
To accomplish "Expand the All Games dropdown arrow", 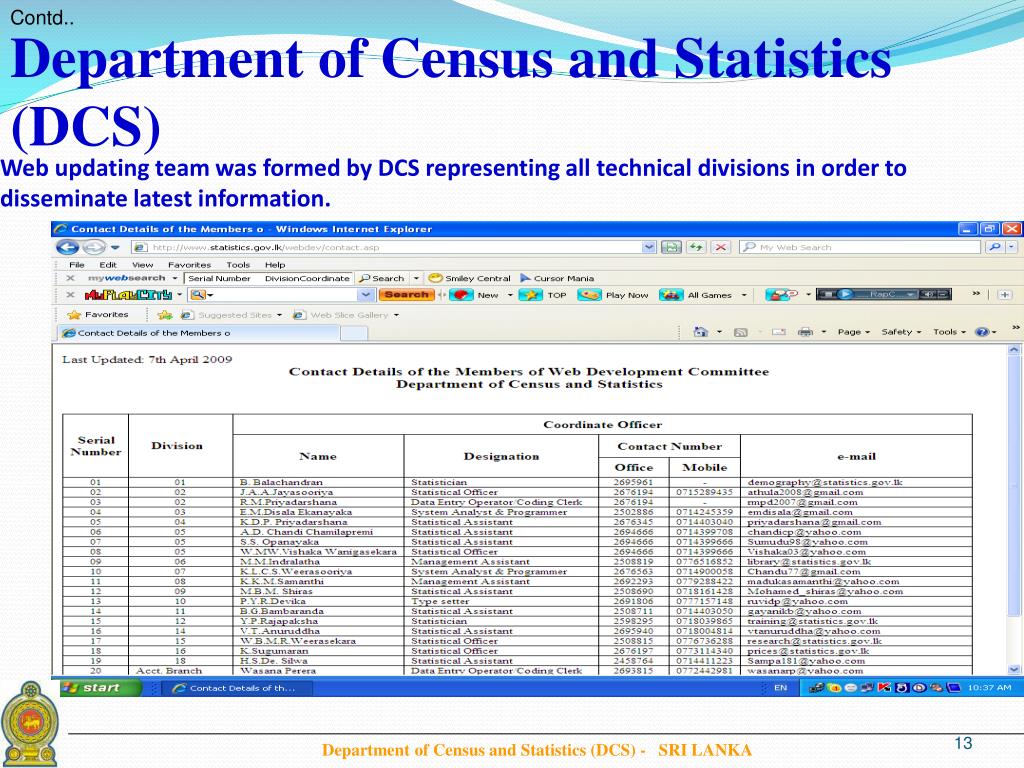I will click(x=744, y=295).
